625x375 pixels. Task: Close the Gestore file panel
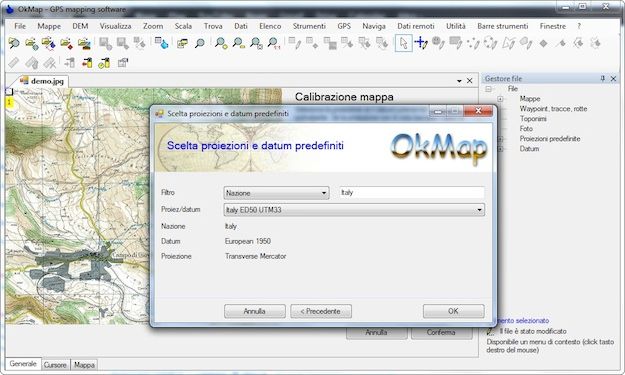pyautogui.click(x=613, y=79)
